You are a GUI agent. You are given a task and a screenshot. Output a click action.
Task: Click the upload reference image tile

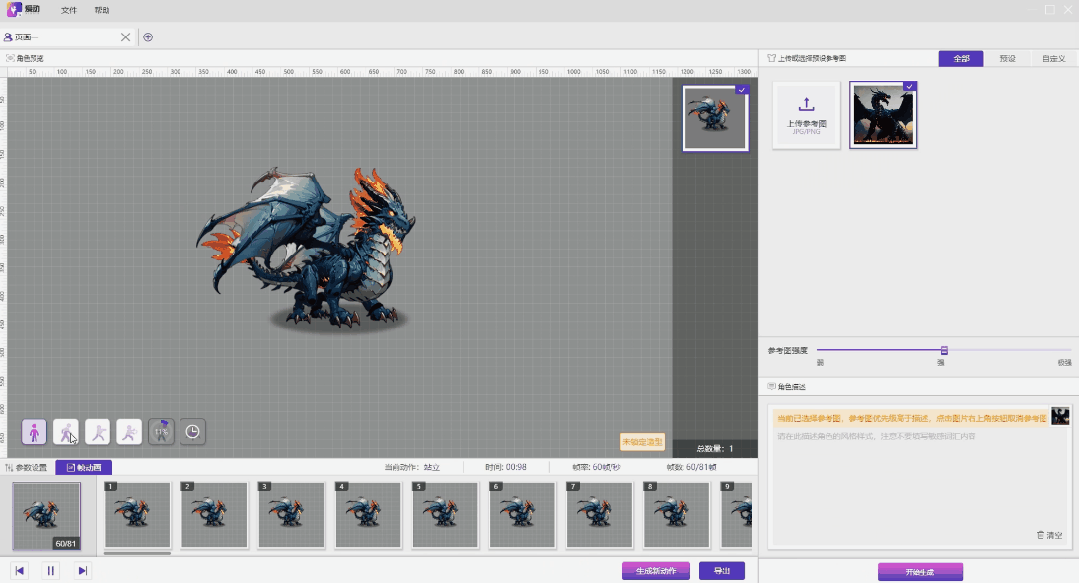pyautogui.click(x=806, y=115)
